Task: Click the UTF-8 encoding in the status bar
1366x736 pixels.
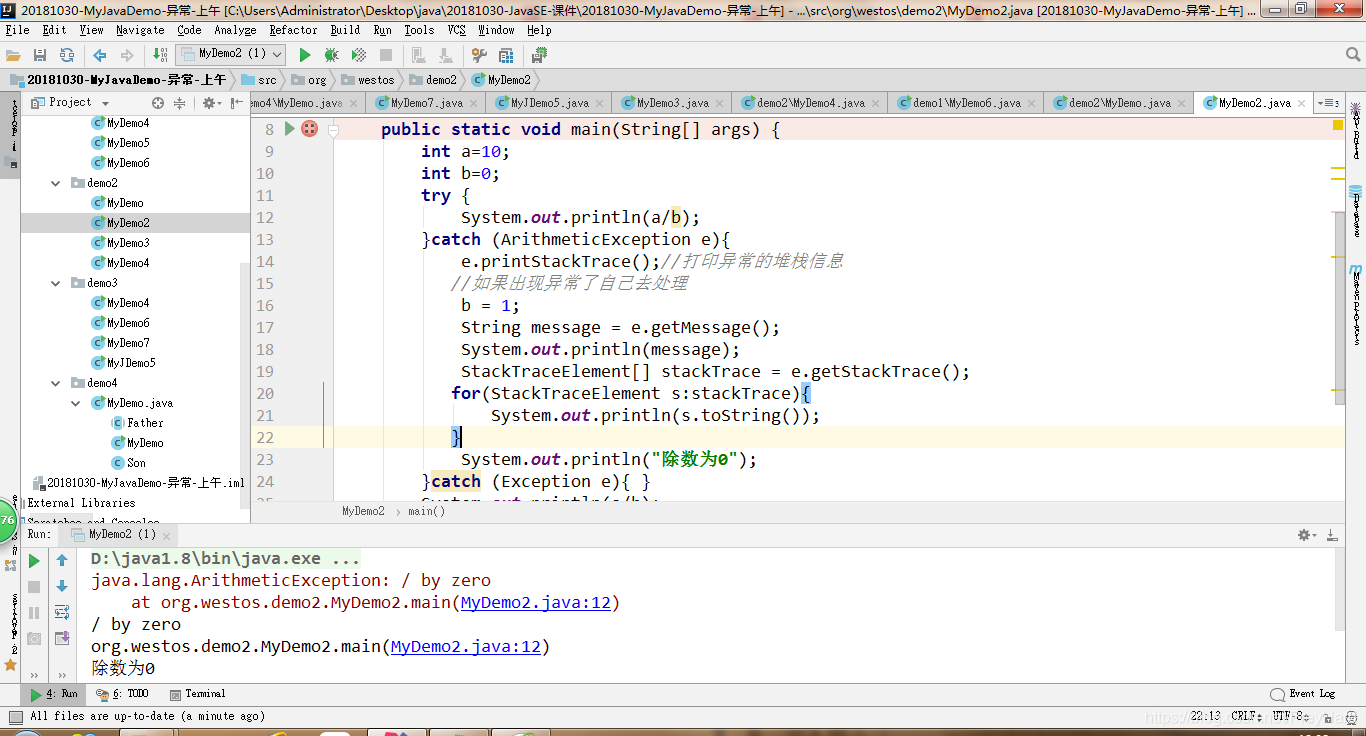Action: 1288,716
